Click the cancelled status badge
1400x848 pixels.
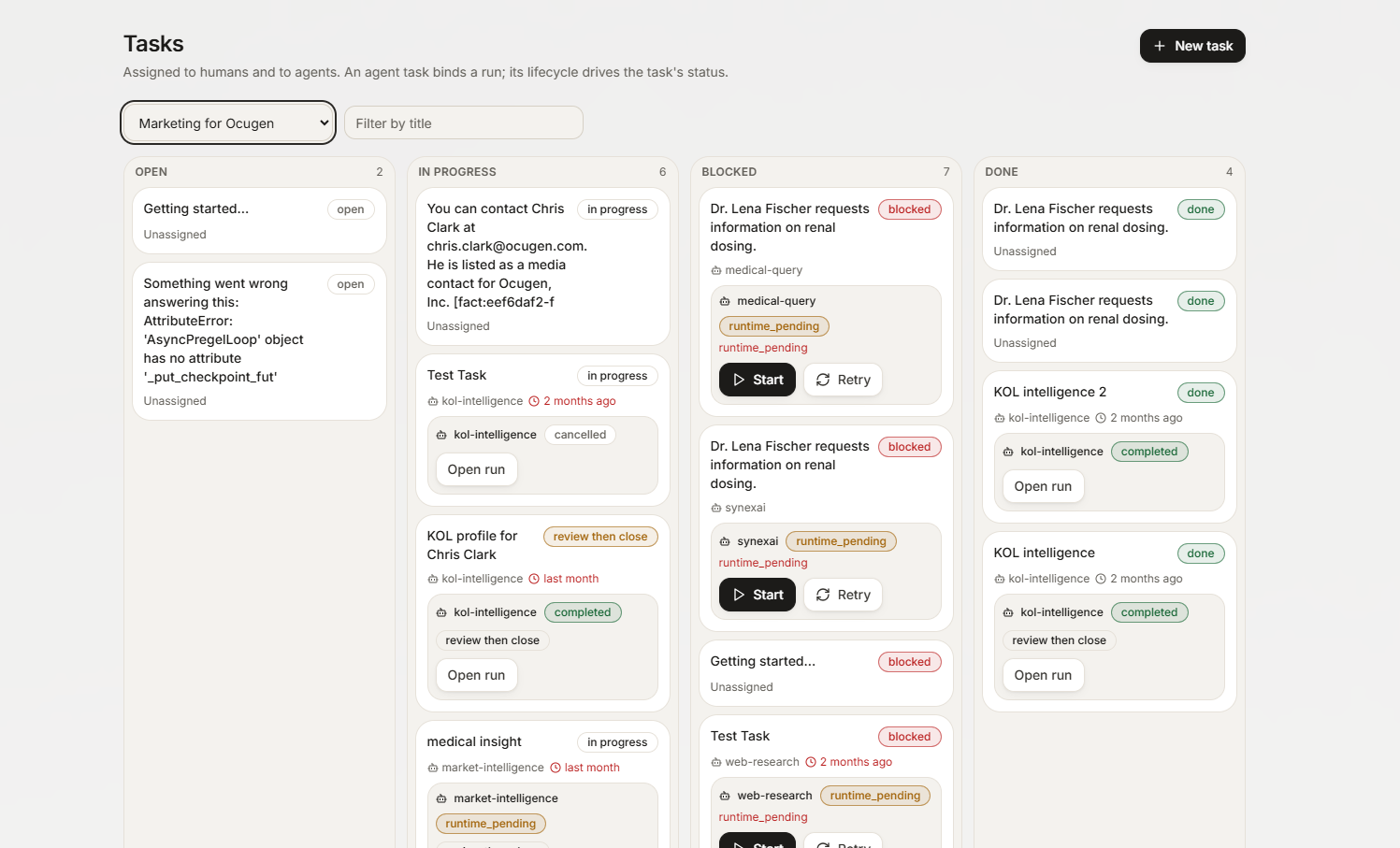pyautogui.click(x=580, y=435)
